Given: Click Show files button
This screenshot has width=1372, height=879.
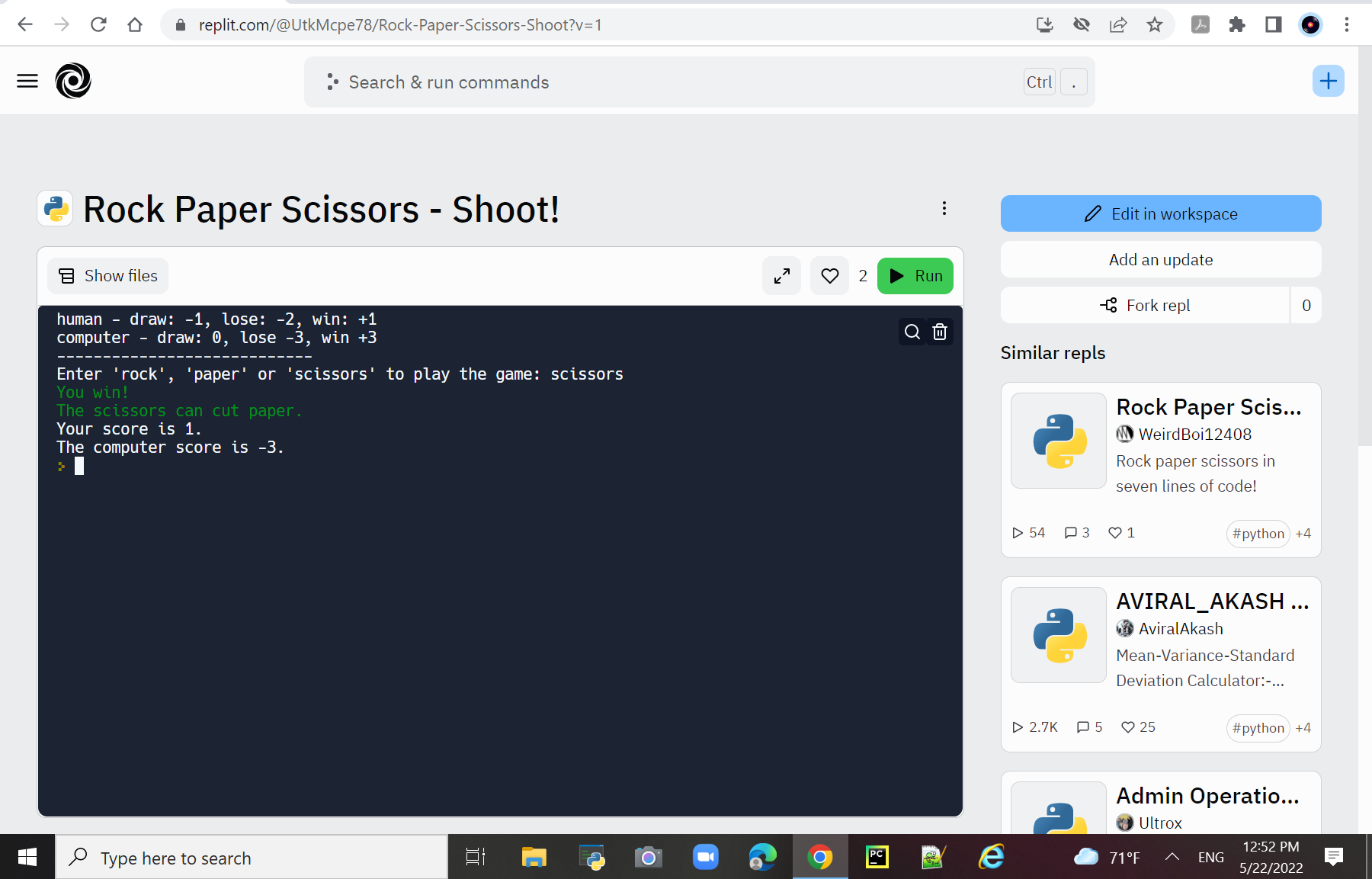Looking at the screenshot, I should point(108,276).
